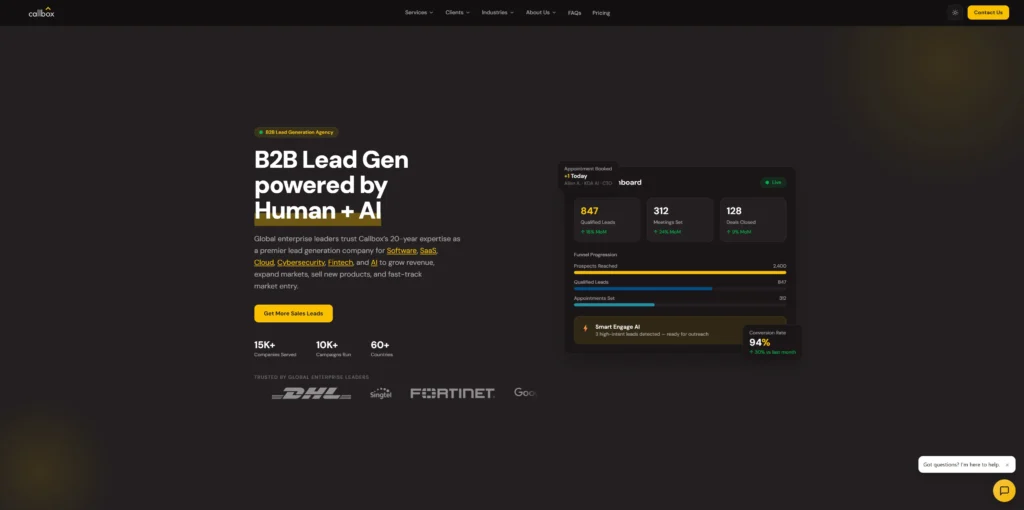The height and width of the screenshot is (510, 1024).
Task: Follow the Software link
Action: click(402, 251)
